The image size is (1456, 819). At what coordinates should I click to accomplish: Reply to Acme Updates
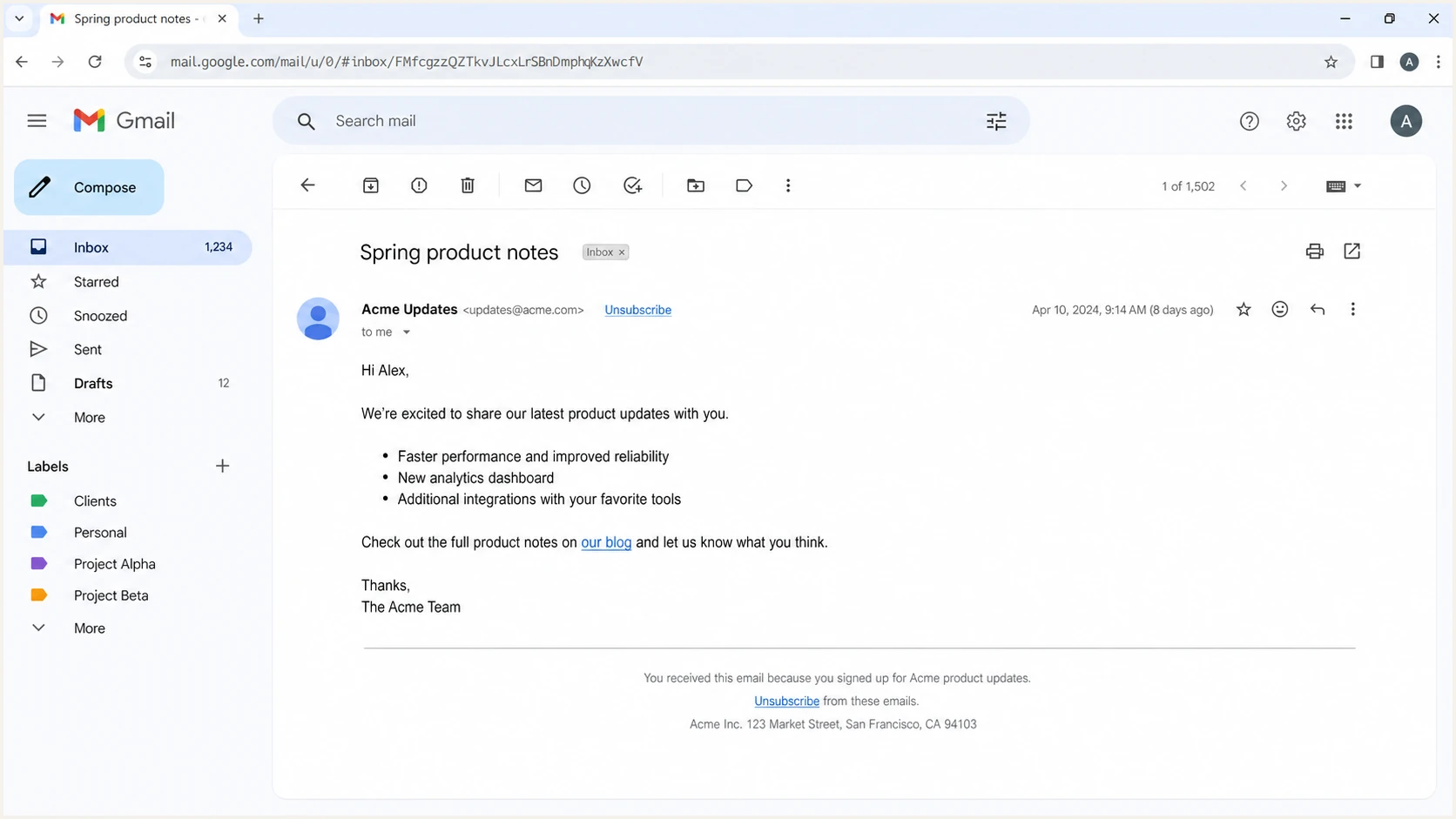tap(1318, 309)
